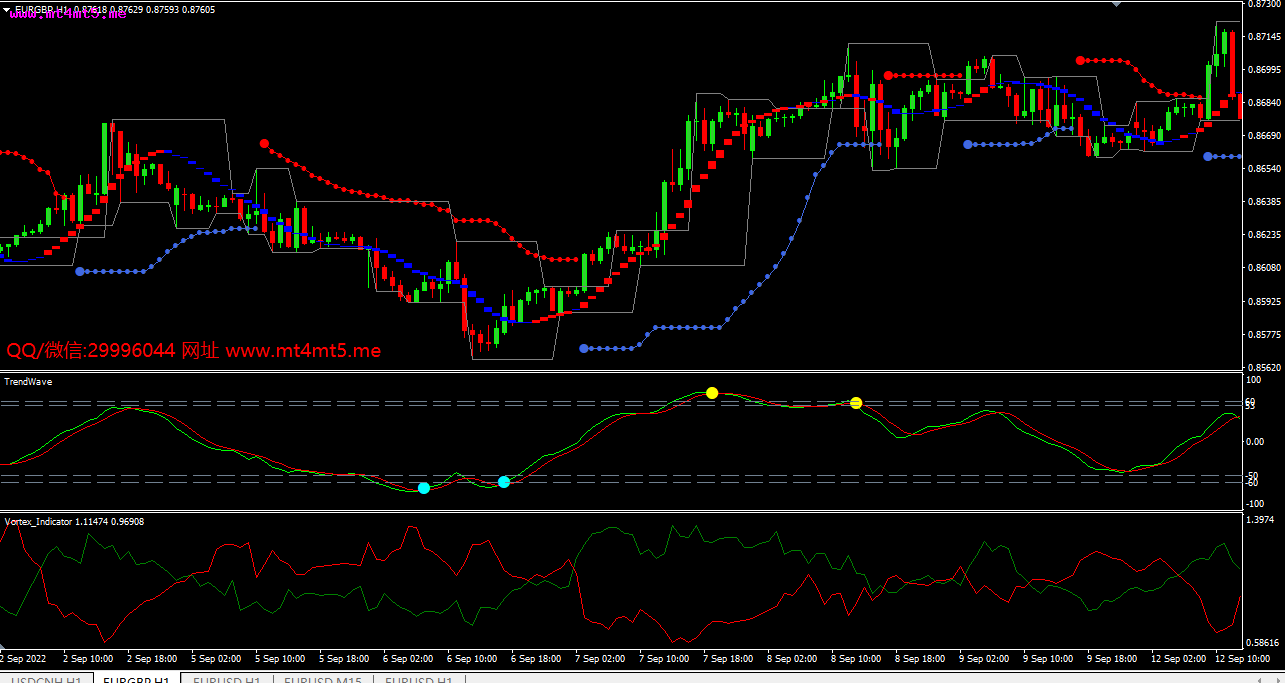Click the 2 Sep 18:00 time label

click(150, 659)
